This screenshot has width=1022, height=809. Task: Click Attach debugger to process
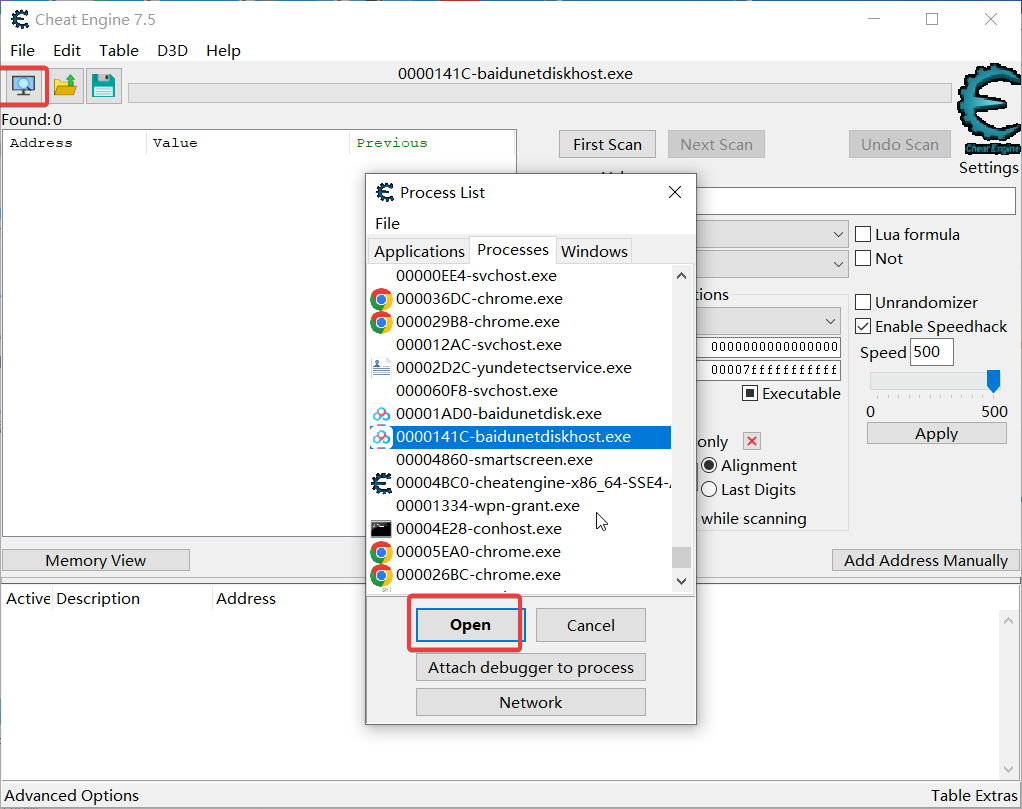coord(531,668)
